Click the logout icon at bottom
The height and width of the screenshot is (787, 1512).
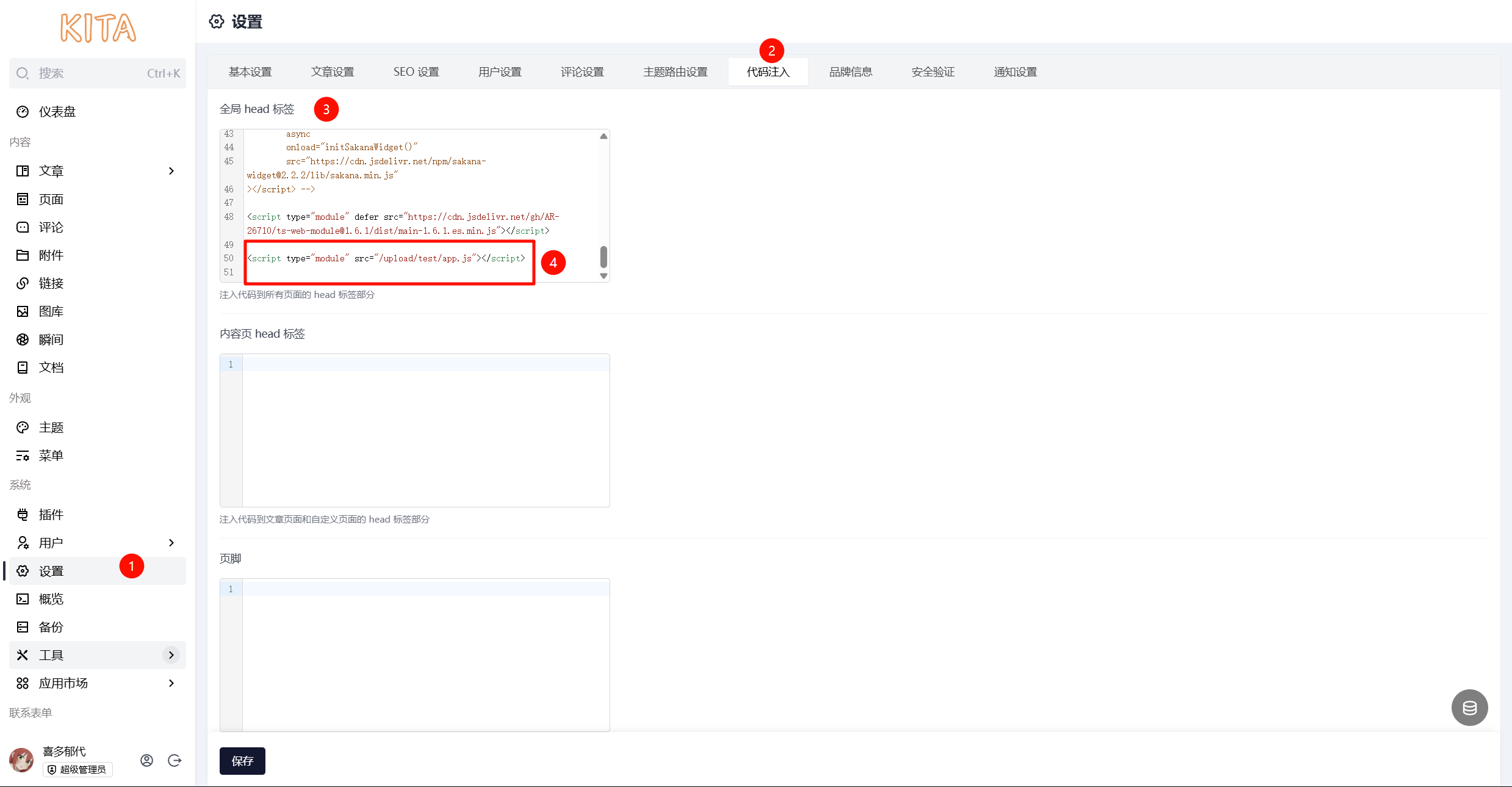pos(175,760)
